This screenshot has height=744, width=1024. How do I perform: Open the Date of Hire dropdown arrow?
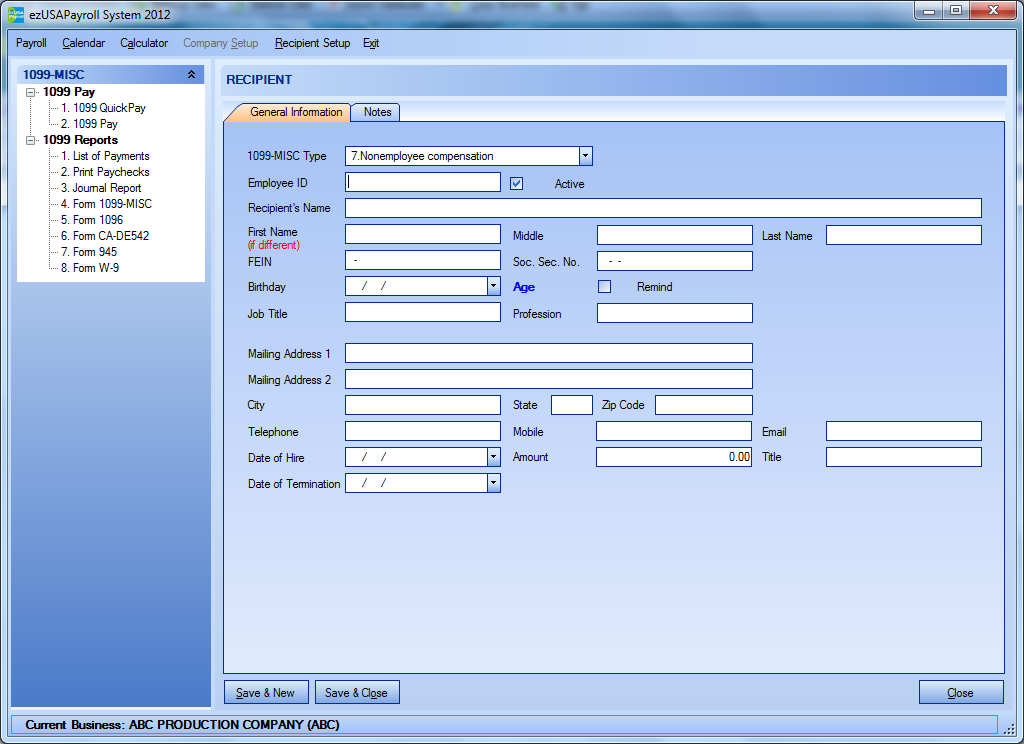(492, 457)
